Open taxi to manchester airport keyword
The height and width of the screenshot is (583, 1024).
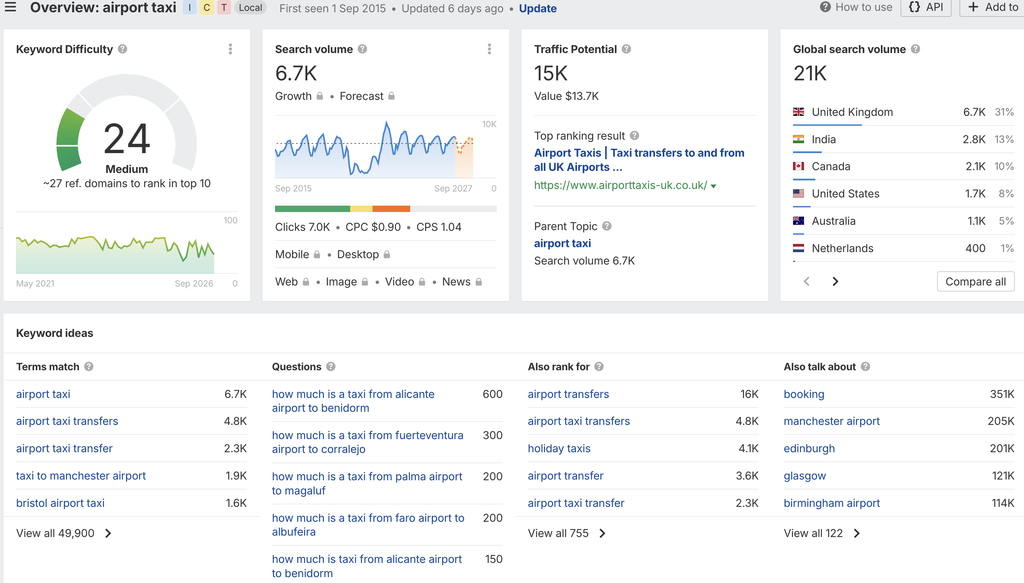coord(81,476)
